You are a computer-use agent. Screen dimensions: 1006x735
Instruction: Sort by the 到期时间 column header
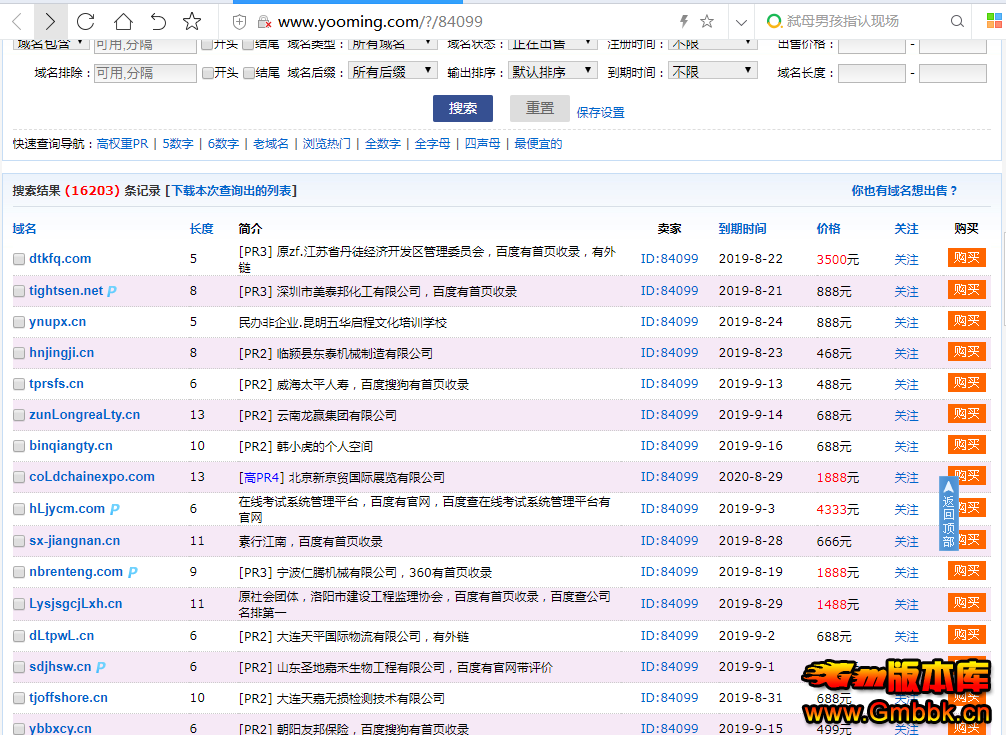tap(742, 229)
